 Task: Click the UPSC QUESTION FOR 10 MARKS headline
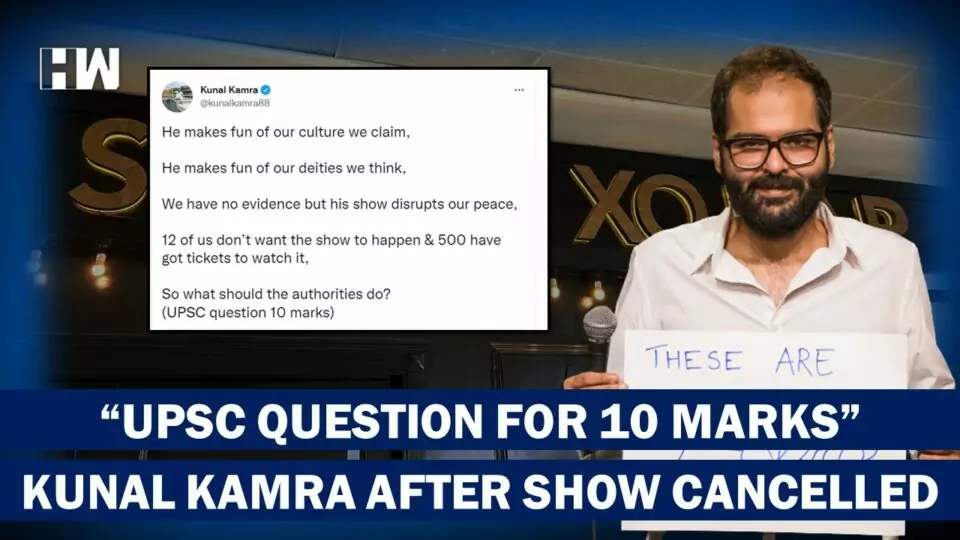(480, 422)
